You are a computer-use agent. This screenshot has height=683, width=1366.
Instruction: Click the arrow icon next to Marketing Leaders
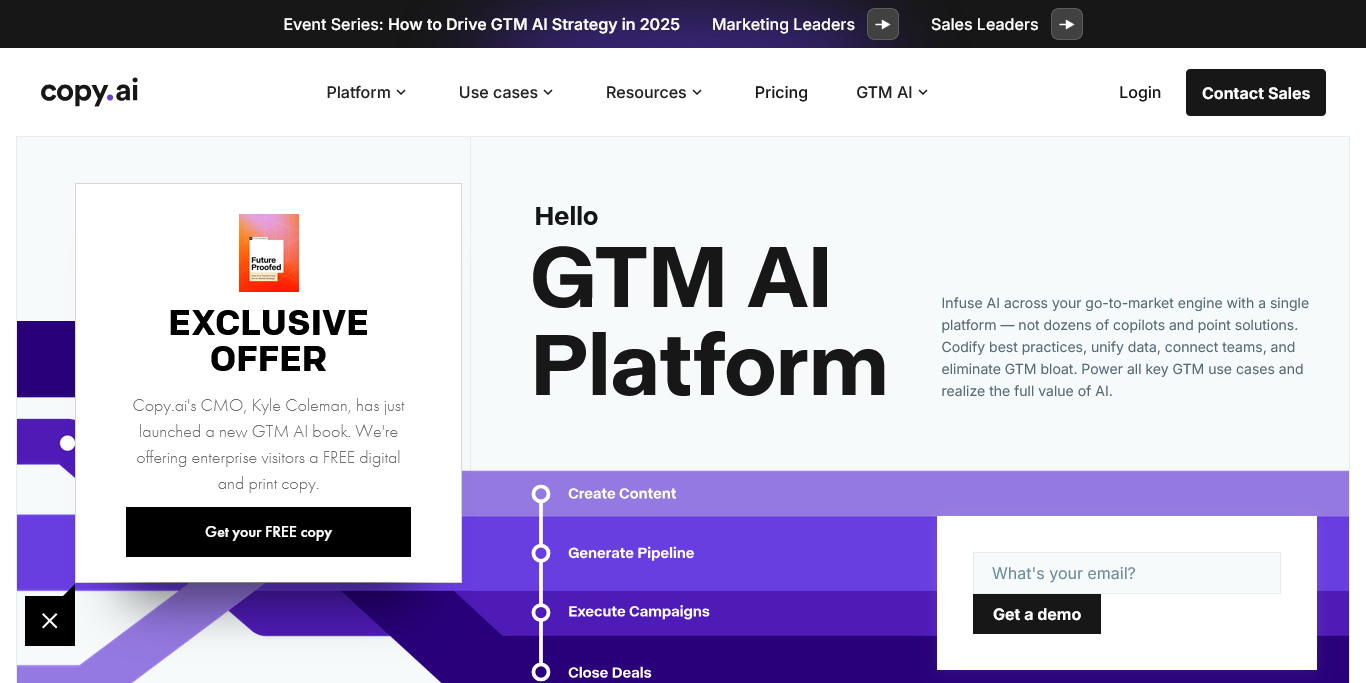click(883, 24)
